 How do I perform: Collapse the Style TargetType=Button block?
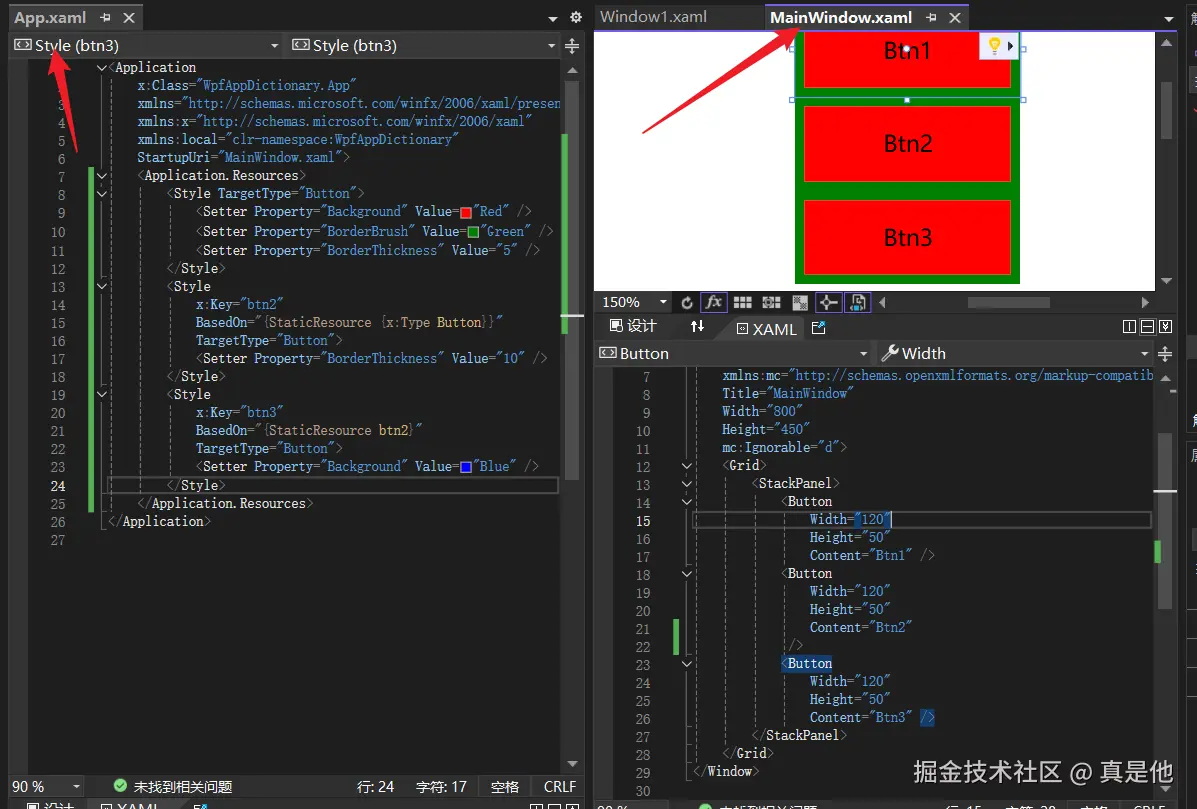tap(102, 194)
